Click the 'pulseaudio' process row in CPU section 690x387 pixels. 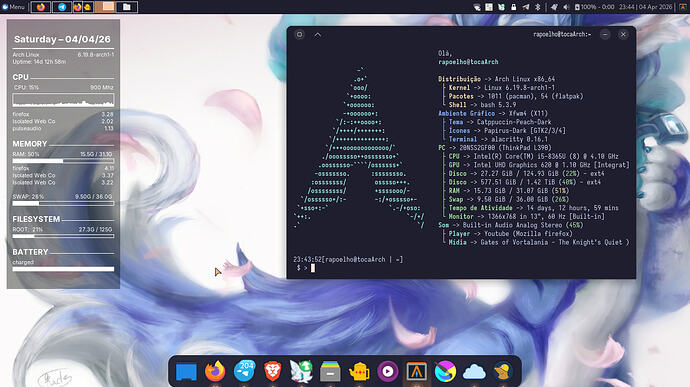tap(63, 129)
